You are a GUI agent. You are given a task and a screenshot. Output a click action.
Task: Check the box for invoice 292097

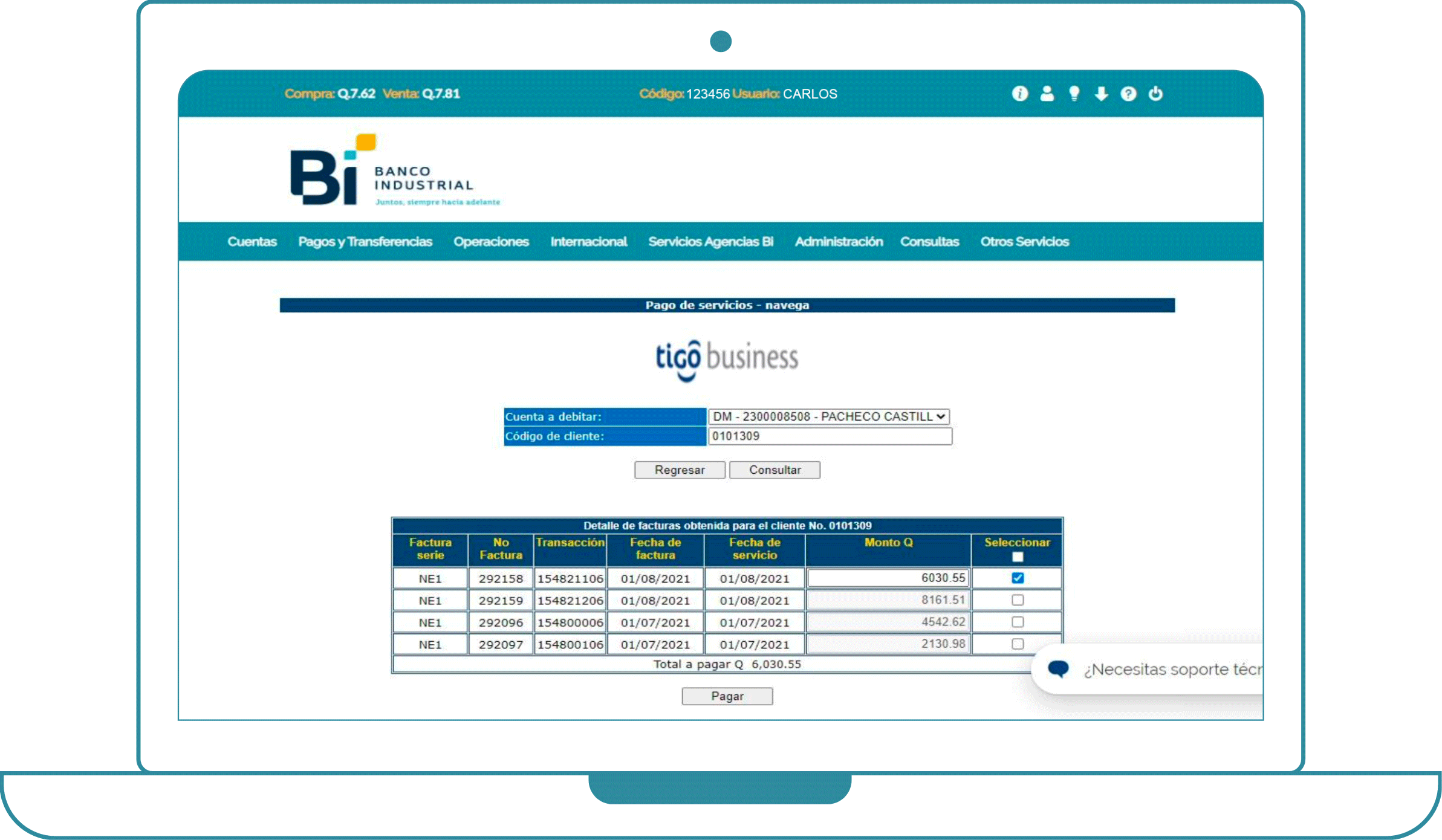1018,644
